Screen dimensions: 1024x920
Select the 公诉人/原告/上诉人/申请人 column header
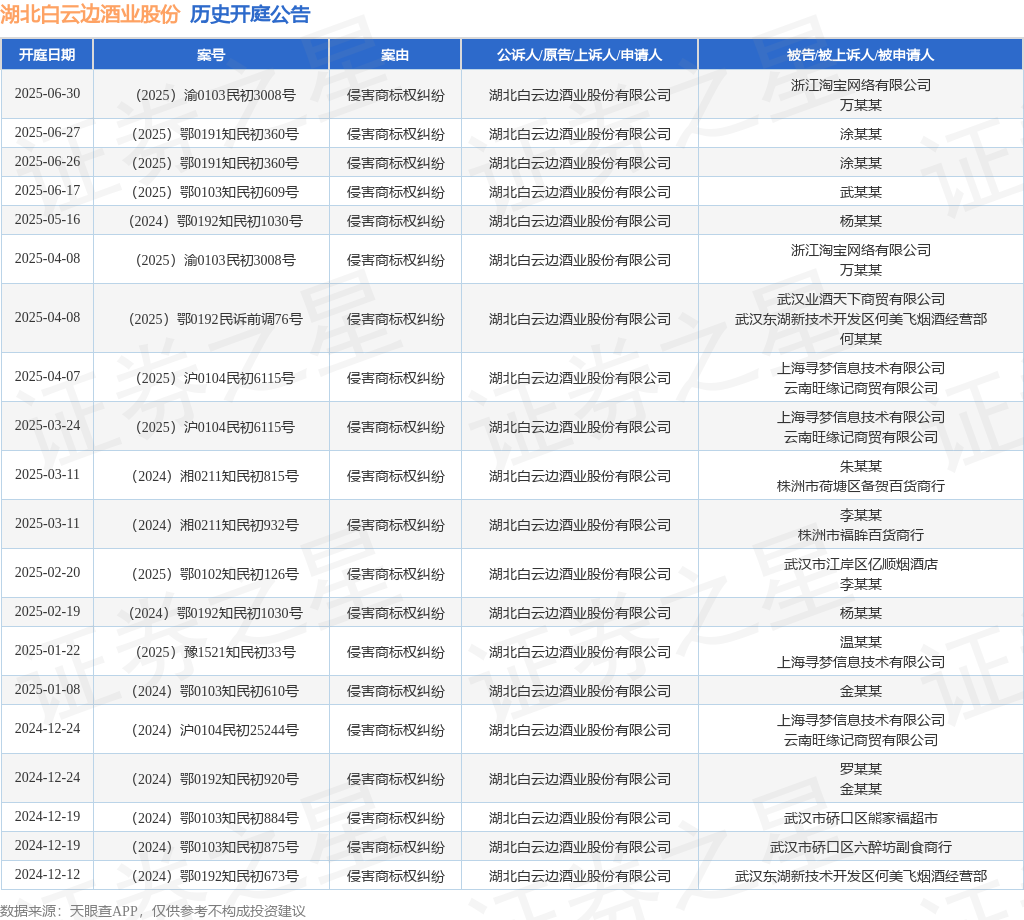tap(580, 55)
